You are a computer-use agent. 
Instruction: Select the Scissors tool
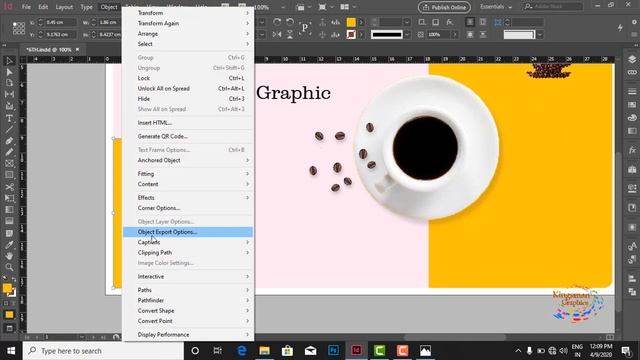coord(9,187)
